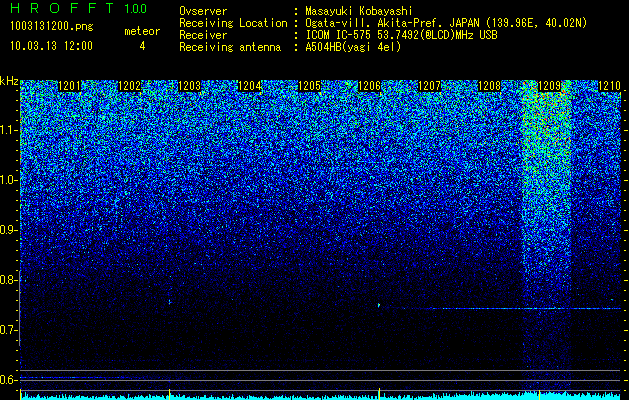Click the date stamp 10.03.13 12:00
Screen dimensions: 629x400
pos(51,46)
